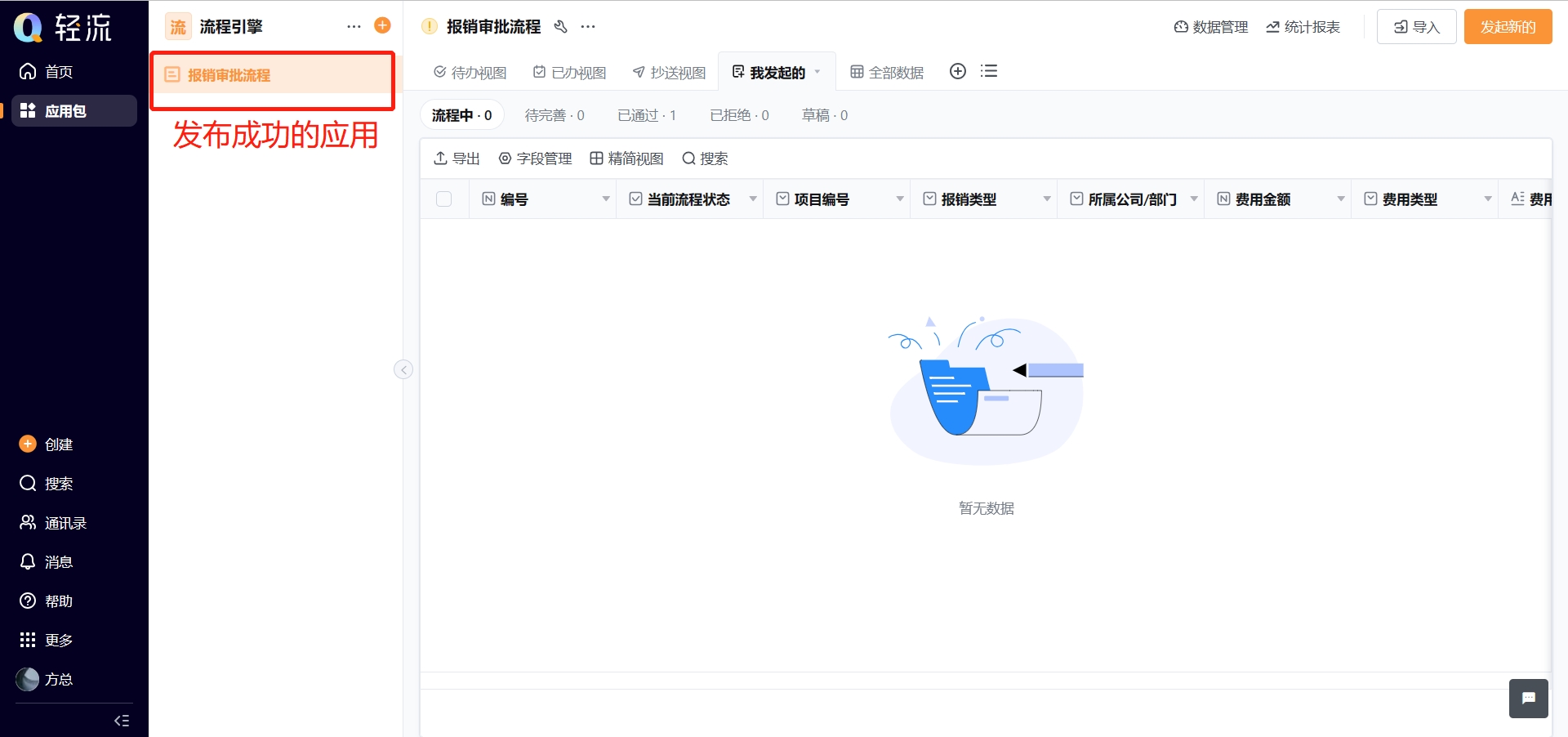
Task: Open 统计报表
Action: (x=1303, y=27)
